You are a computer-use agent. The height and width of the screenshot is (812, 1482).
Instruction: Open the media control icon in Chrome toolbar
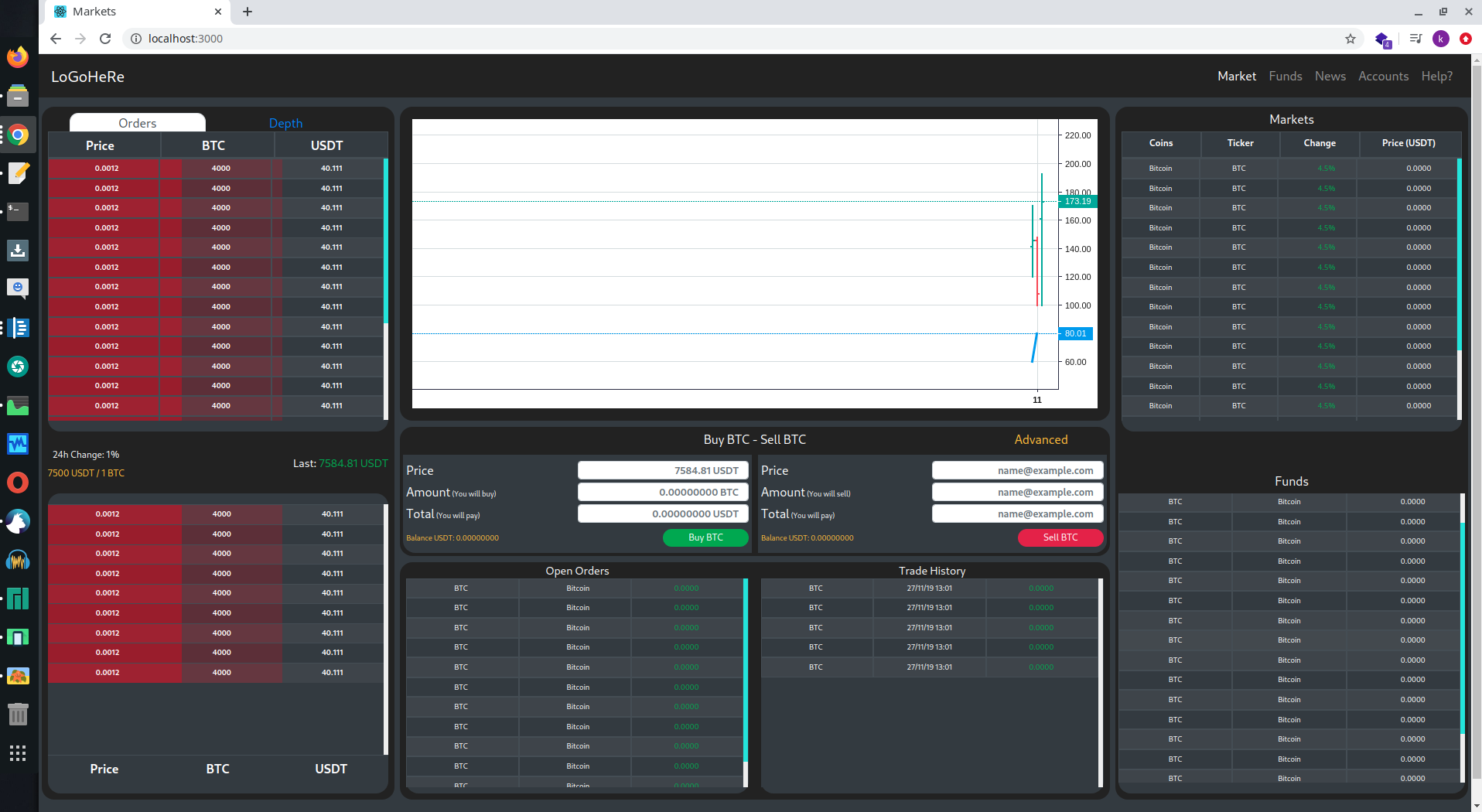pos(1415,39)
